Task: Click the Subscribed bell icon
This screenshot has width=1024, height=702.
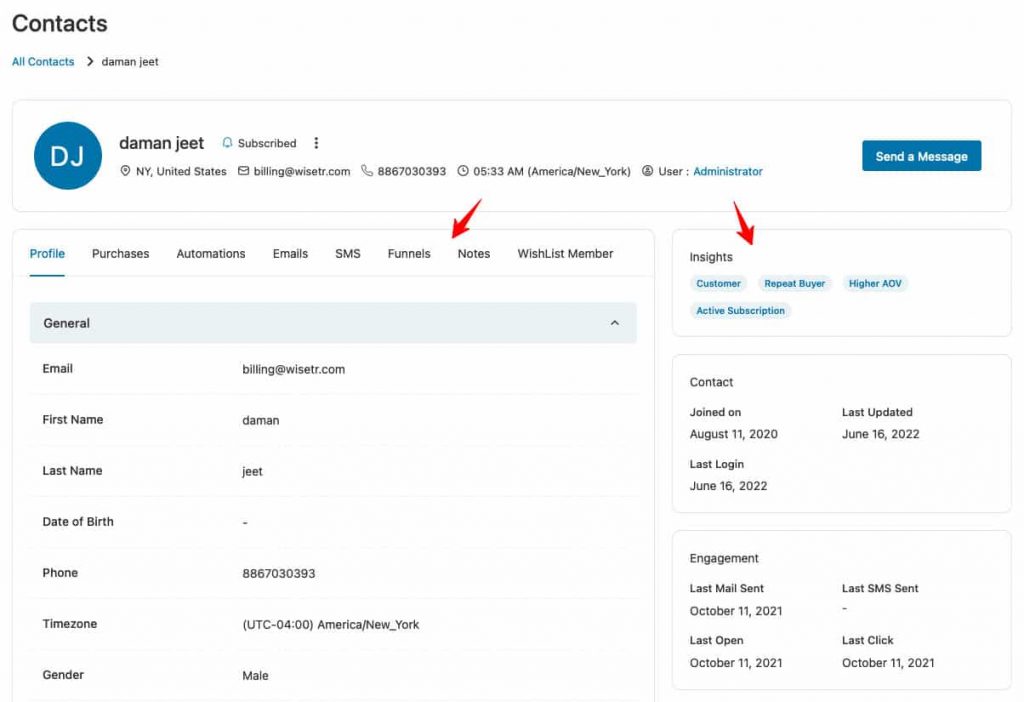Action: click(227, 142)
